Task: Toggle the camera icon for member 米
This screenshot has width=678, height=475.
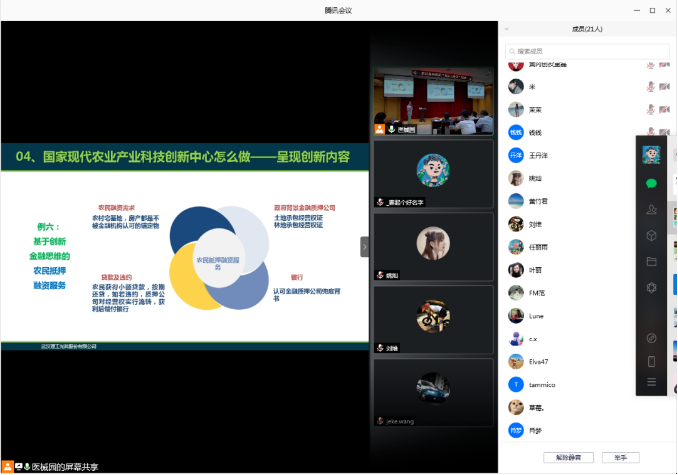Action: tap(667, 87)
